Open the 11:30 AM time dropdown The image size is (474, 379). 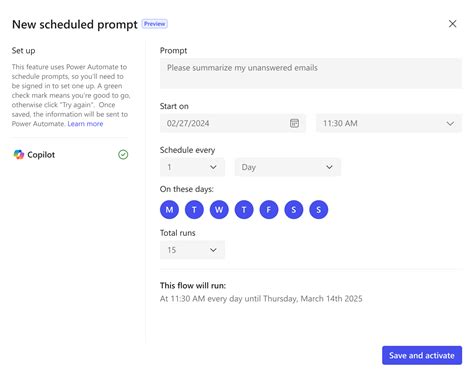[x=389, y=123]
